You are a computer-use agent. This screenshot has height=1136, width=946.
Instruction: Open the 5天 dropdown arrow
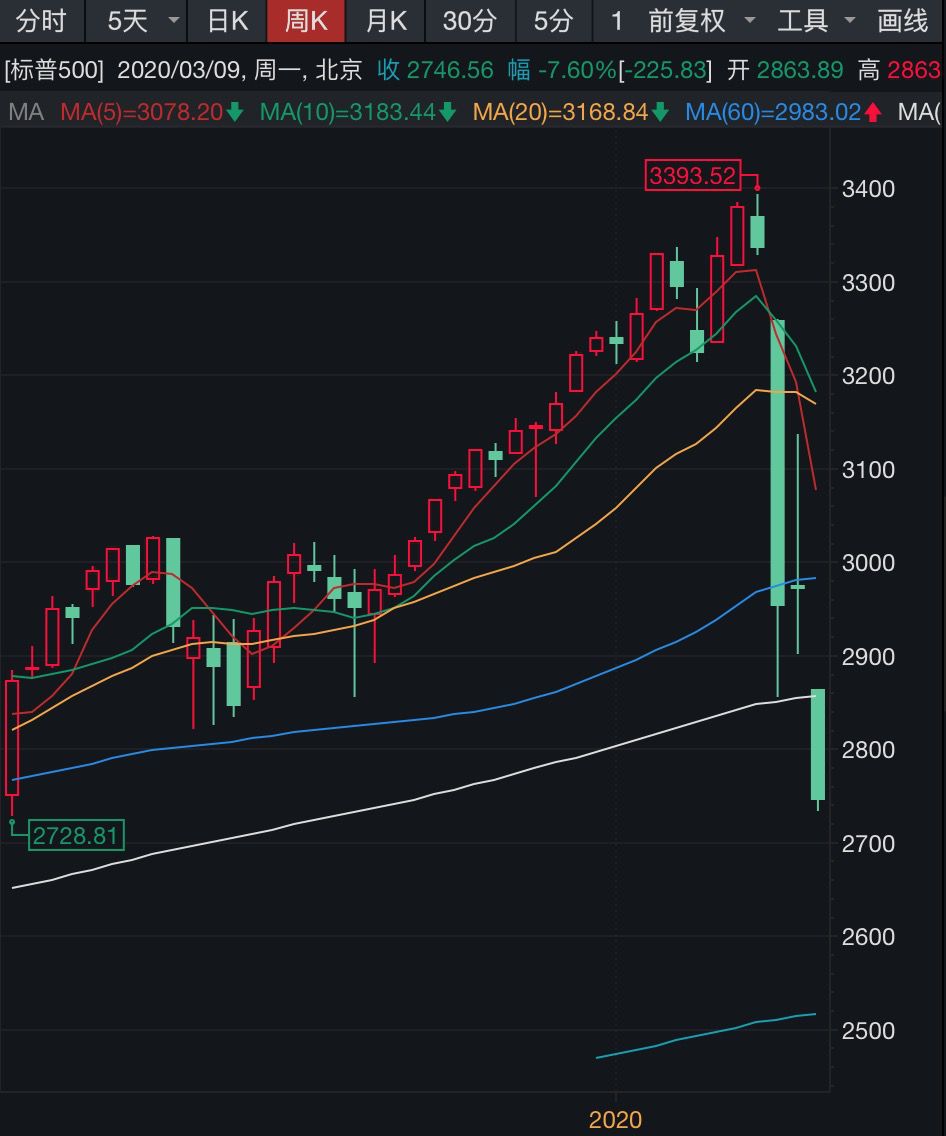tap(174, 21)
